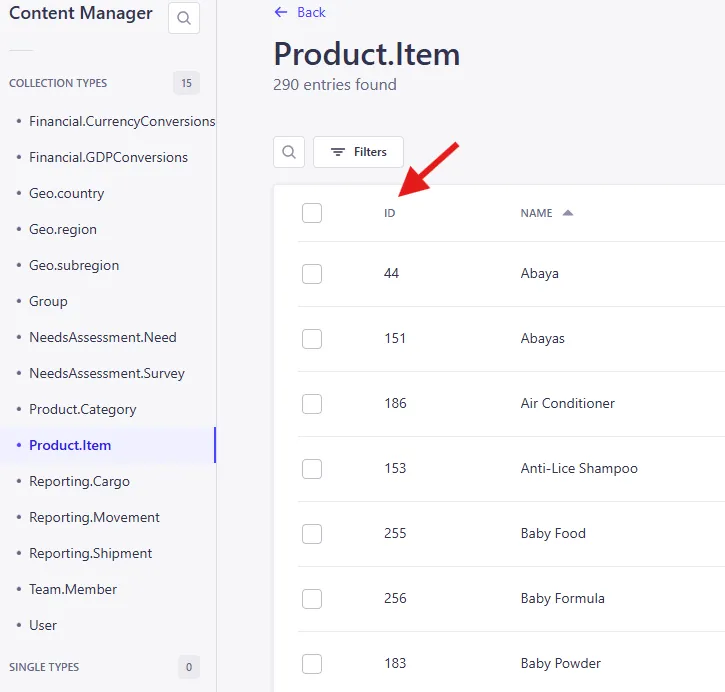This screenshot has width=725, height=692.
Task: Click the Name column sort arrow
Action: [568, 213]
